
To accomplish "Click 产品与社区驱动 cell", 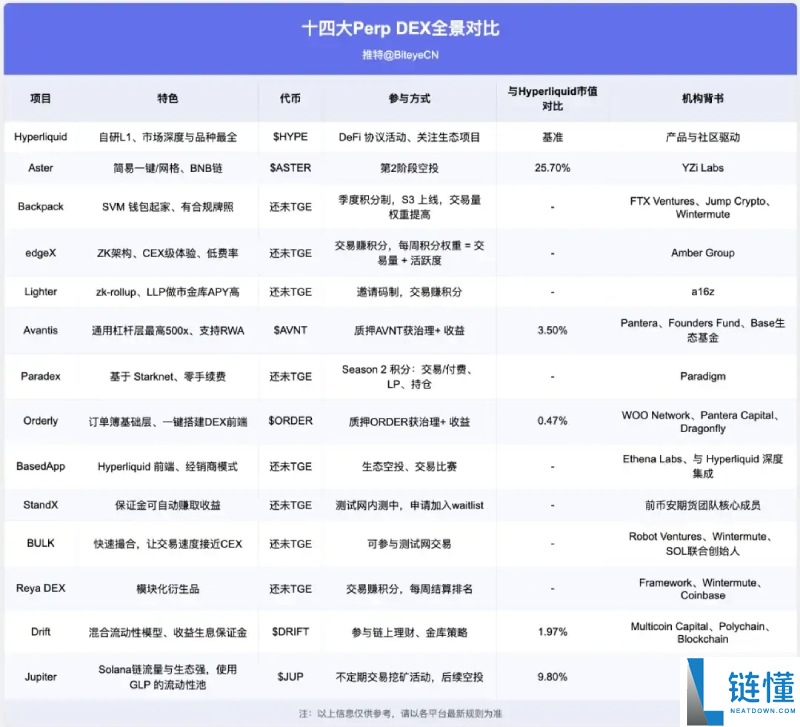I will pyautogui.click(x=703, y=137).
